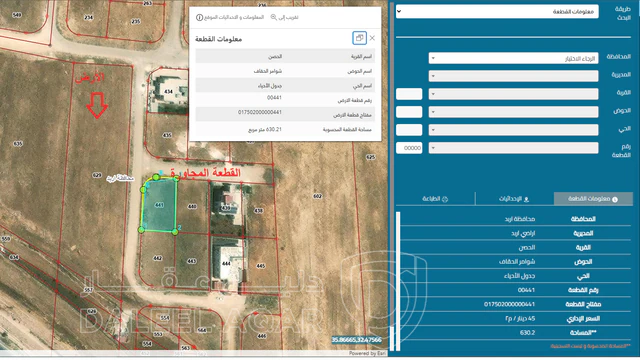
Task: Select highlighted parcel 441 on the map
Action: [x=159, y=205]
